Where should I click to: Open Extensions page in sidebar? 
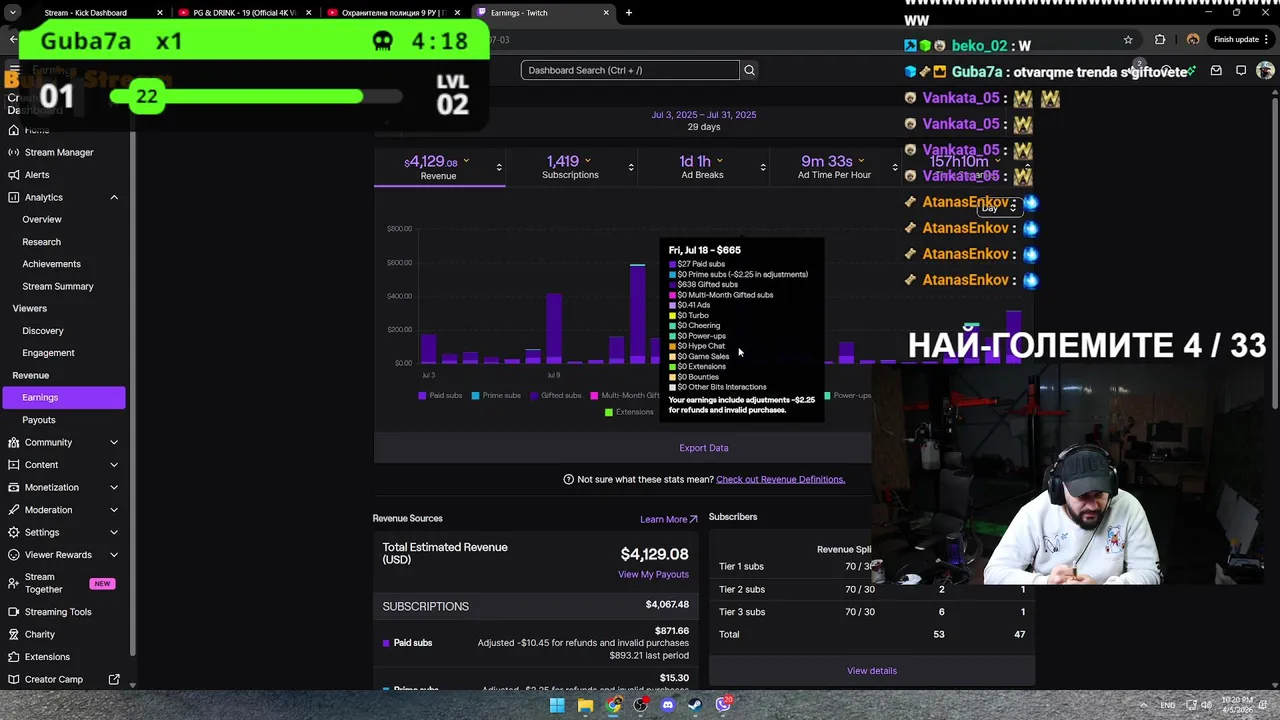click(47, 657)
